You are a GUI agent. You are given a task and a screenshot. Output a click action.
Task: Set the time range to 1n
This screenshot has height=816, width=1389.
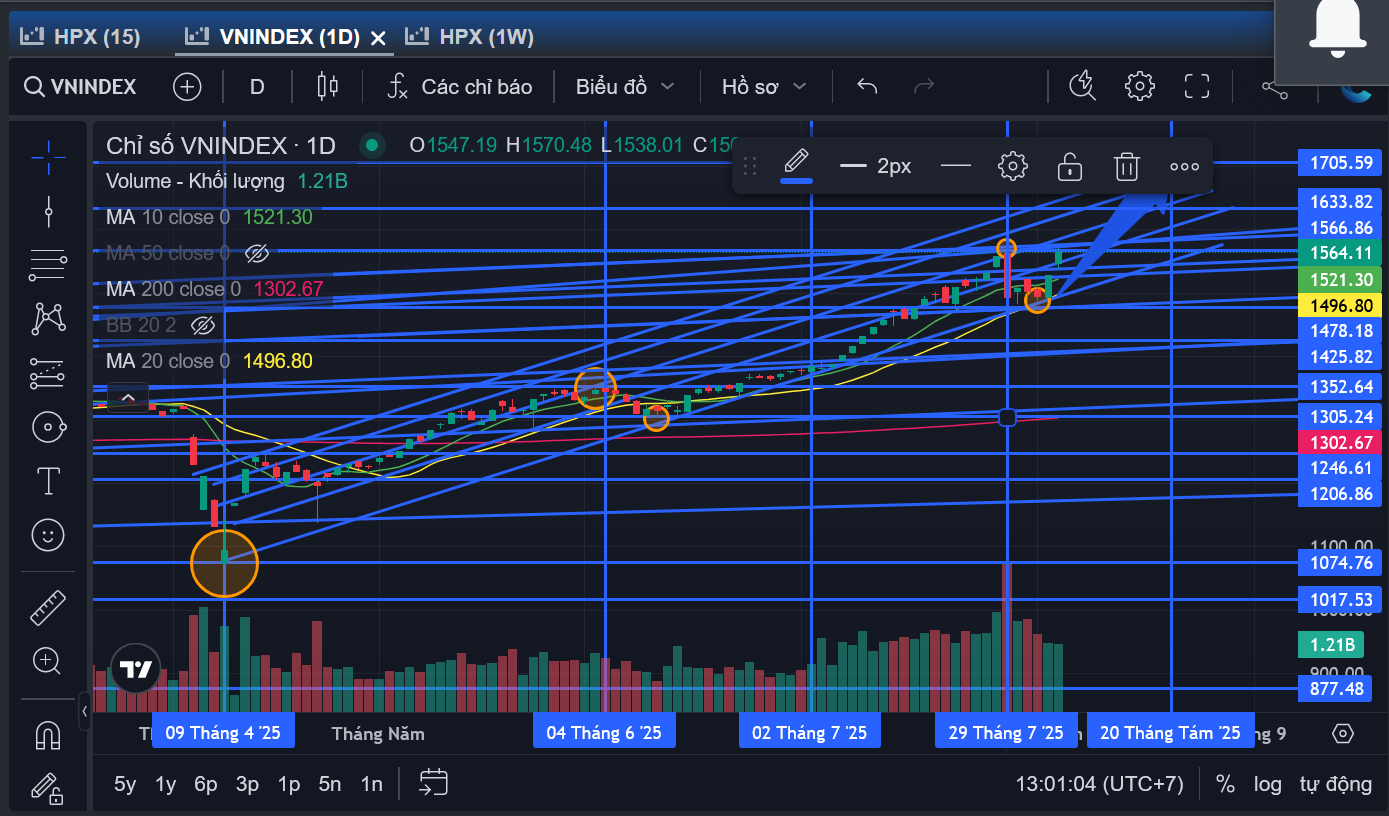[371, 784]
